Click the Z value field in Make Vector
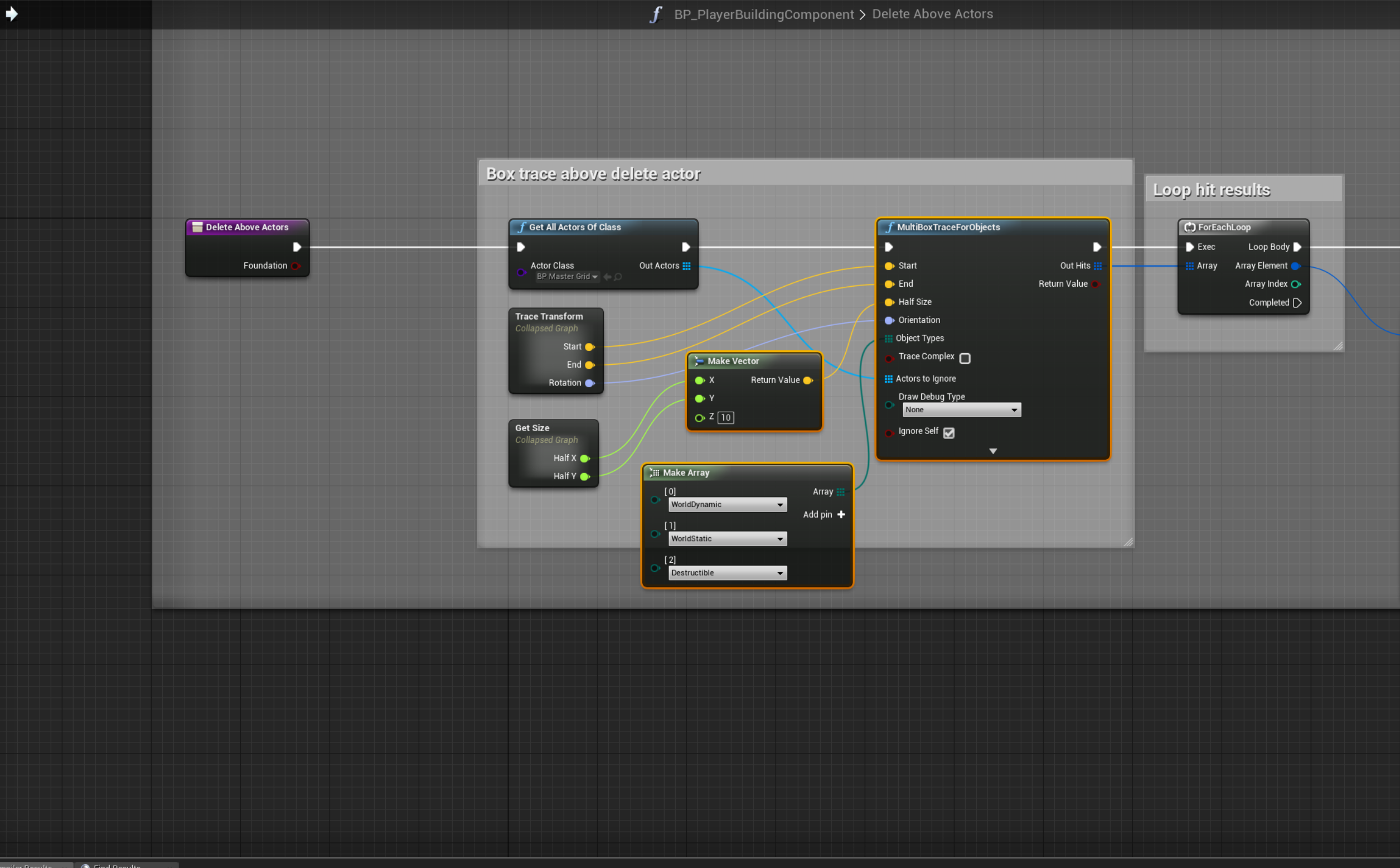Viewport: 1400px width, 868px height. [725, 417]
